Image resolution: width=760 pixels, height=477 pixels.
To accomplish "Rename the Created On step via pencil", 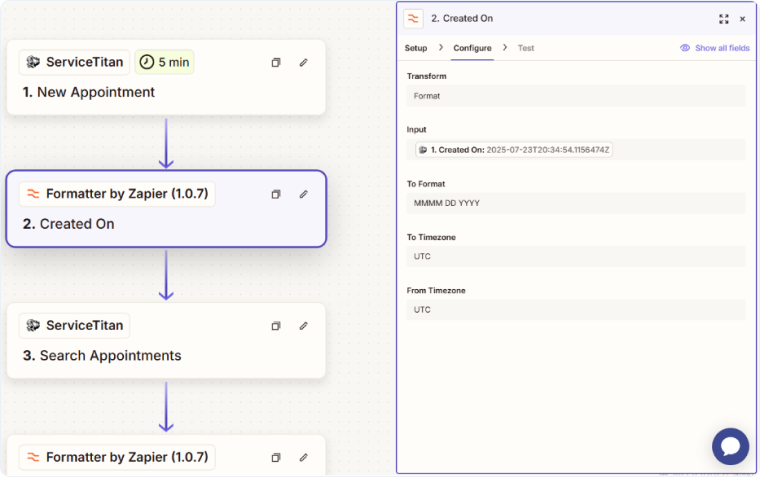I will point(303,194).
